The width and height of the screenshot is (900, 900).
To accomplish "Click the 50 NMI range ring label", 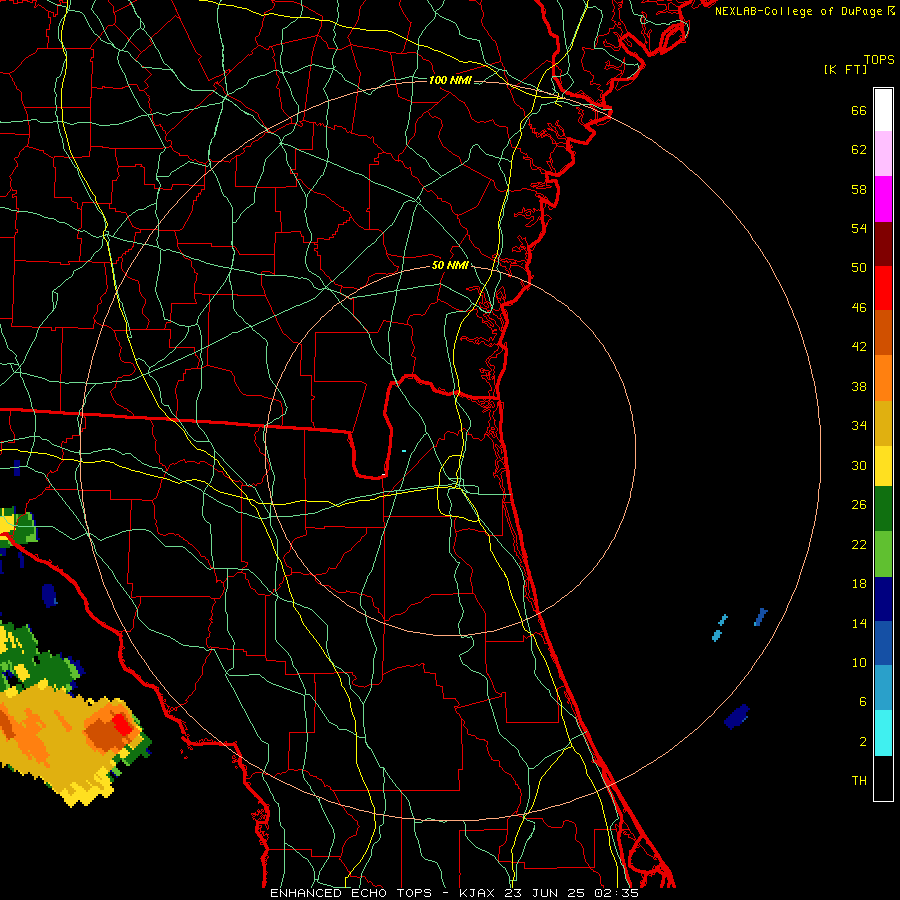I will pyautogui.click(x=450, y=265).
